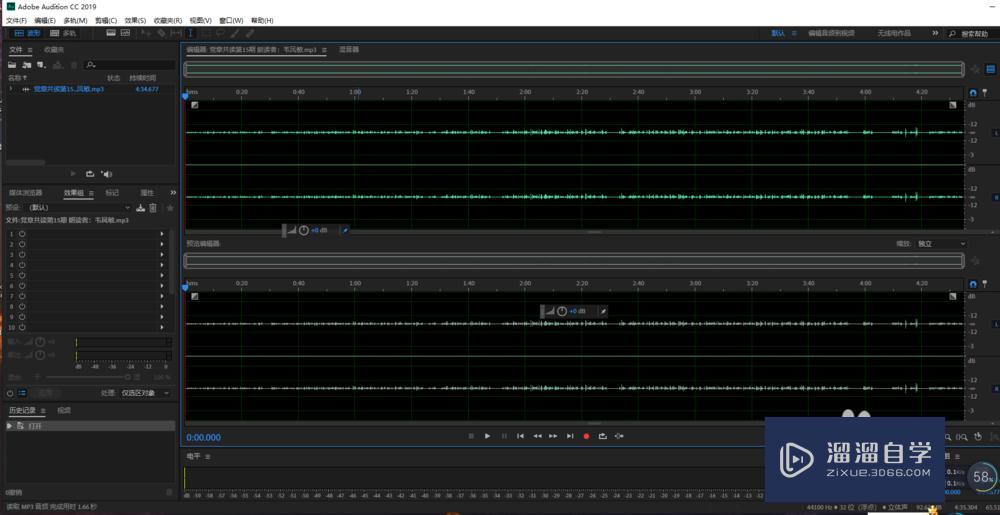Show the spectral pitch display icon
The width and height of the screenshot is (1000, 515).
coord(126,33)
